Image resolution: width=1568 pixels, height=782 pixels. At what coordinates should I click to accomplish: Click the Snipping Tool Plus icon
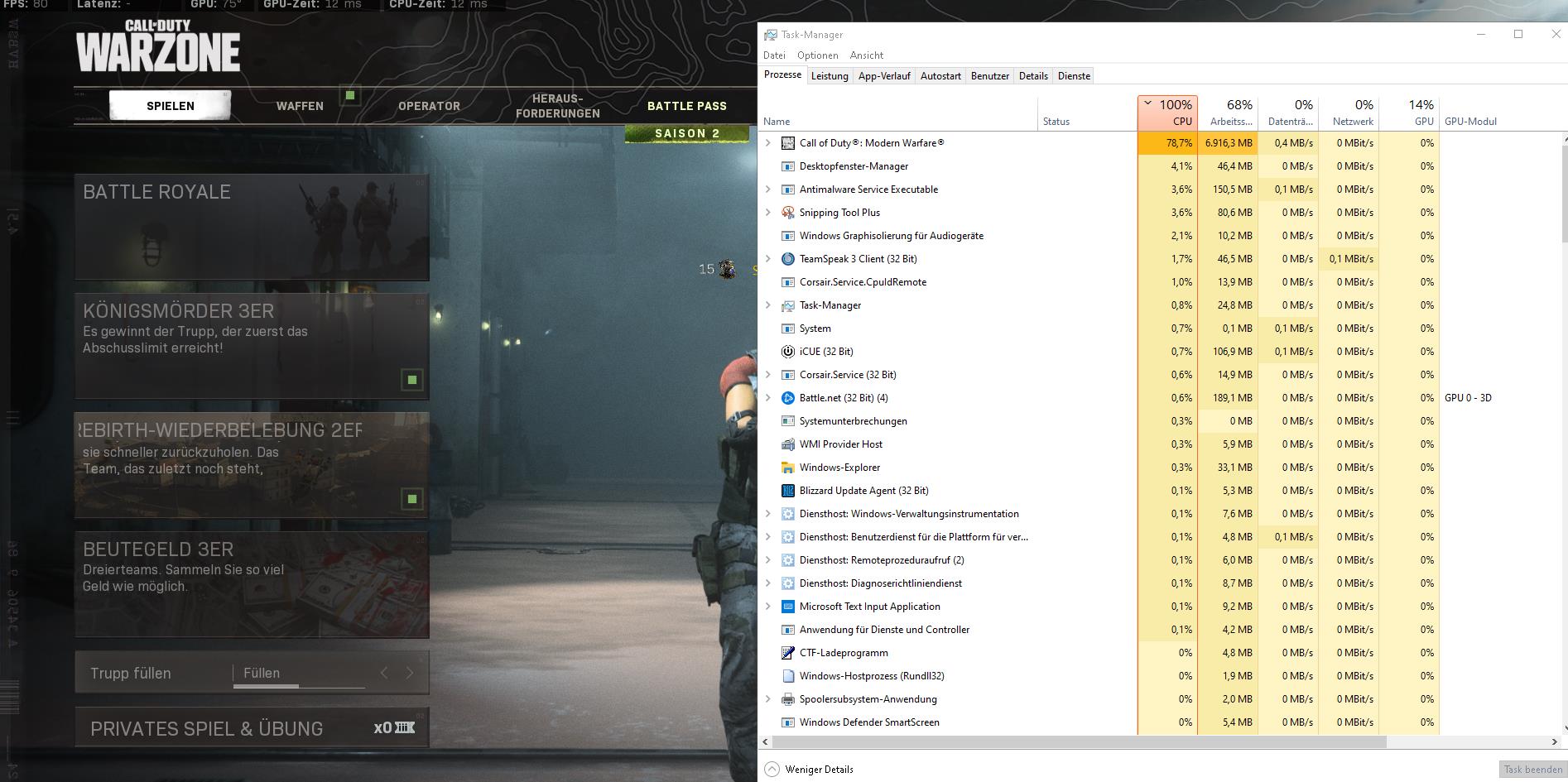point(787,213)
